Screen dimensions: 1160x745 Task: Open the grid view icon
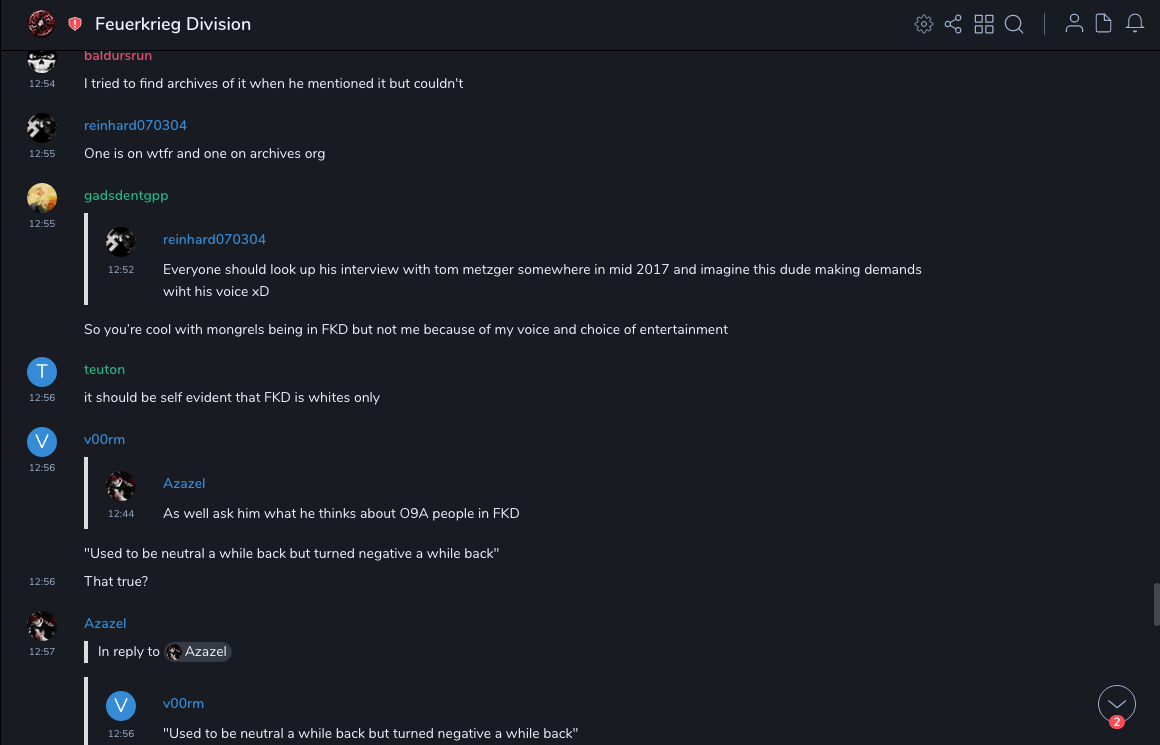click(984, 24)
